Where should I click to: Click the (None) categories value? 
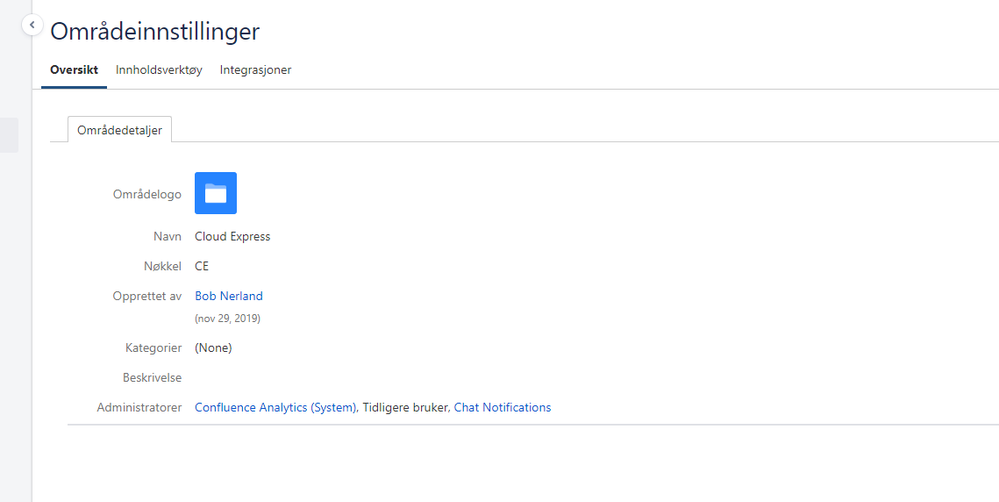[x=213, y=348]
